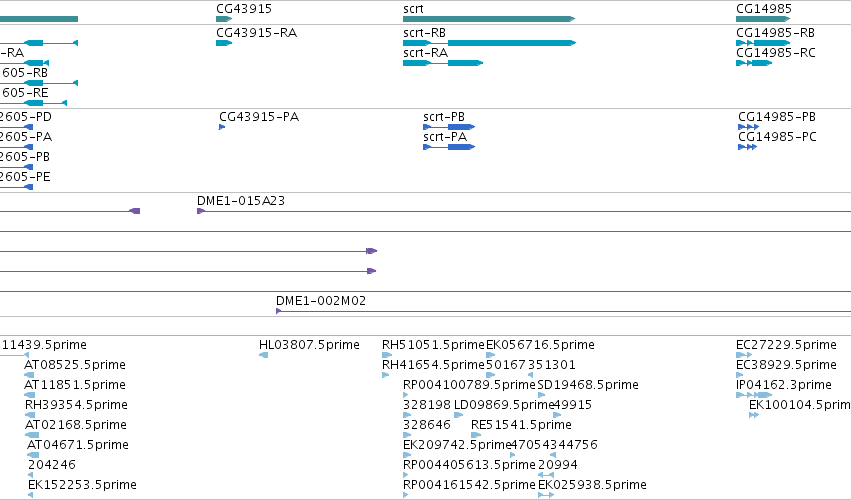Select scrt-PB protein feature
The width and height of the screenshot is (851, 500).
pyautogui.click(x=449, y=127)
